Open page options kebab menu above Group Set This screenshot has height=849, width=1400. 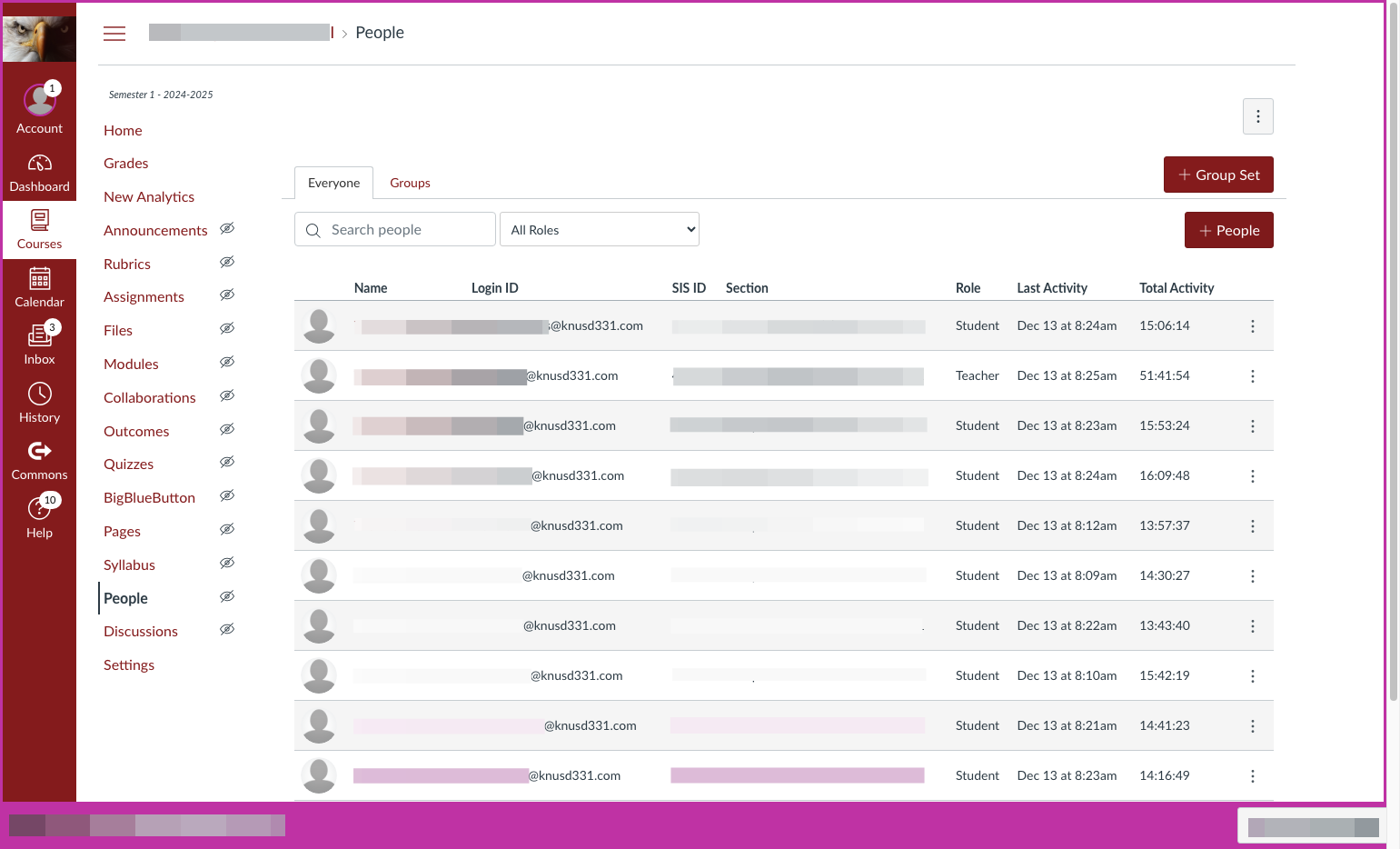point(1257,116)
